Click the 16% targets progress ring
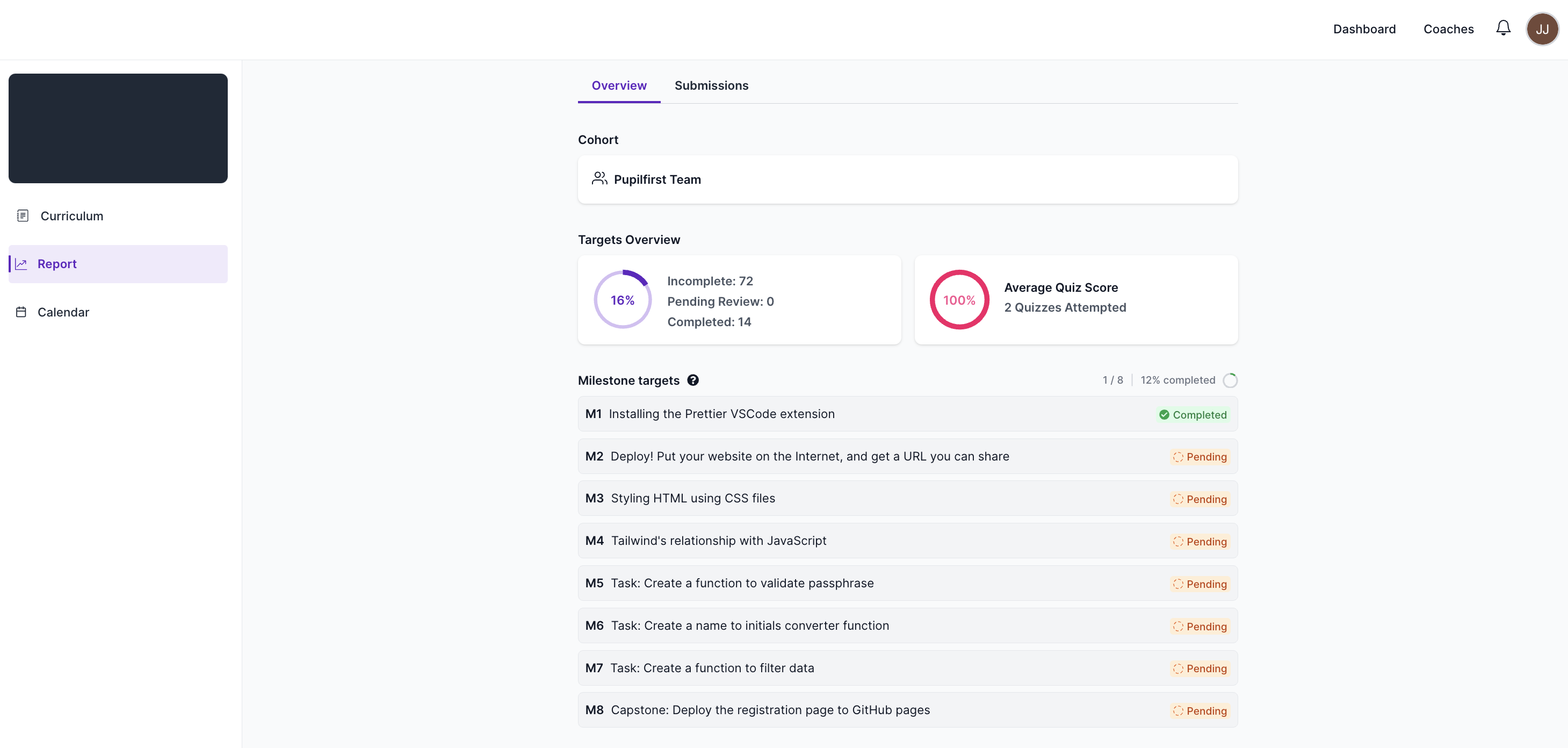This screenshot has width=1568, height=748. [622, 300]
